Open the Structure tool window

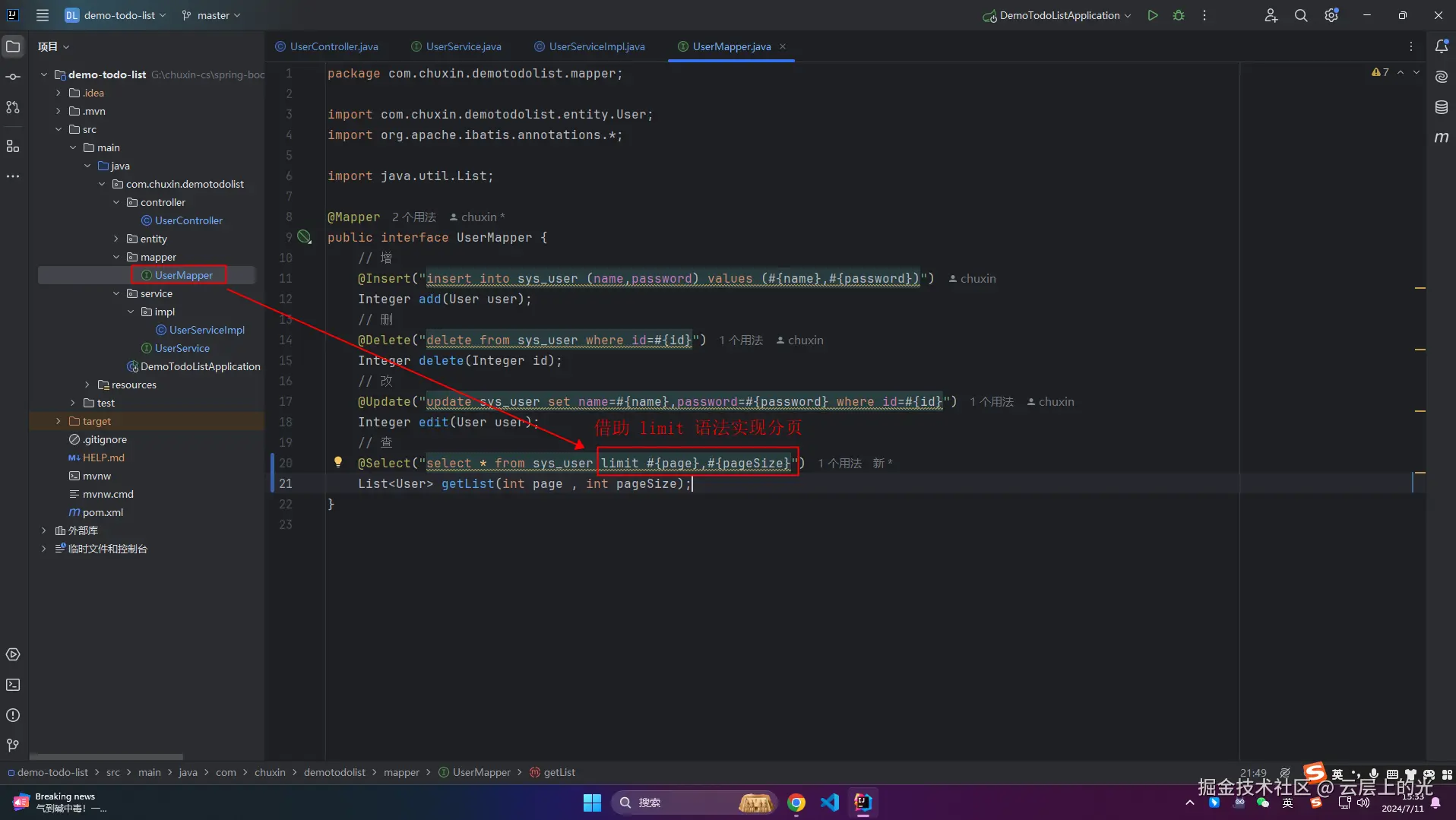(x=13, y=146)
